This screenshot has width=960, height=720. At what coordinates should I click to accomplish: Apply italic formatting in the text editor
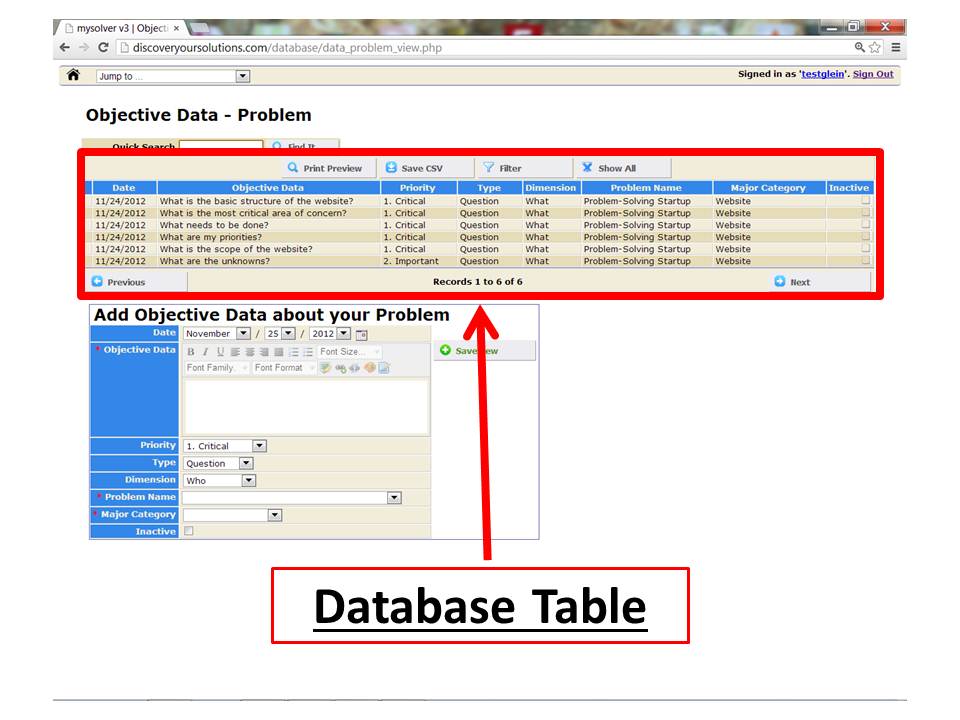(x=205, y=351)
